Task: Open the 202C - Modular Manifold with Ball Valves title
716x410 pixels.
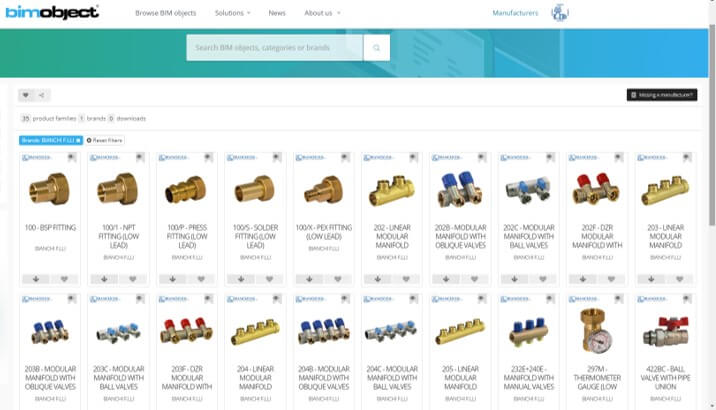Action: click(x=529, y=236)
